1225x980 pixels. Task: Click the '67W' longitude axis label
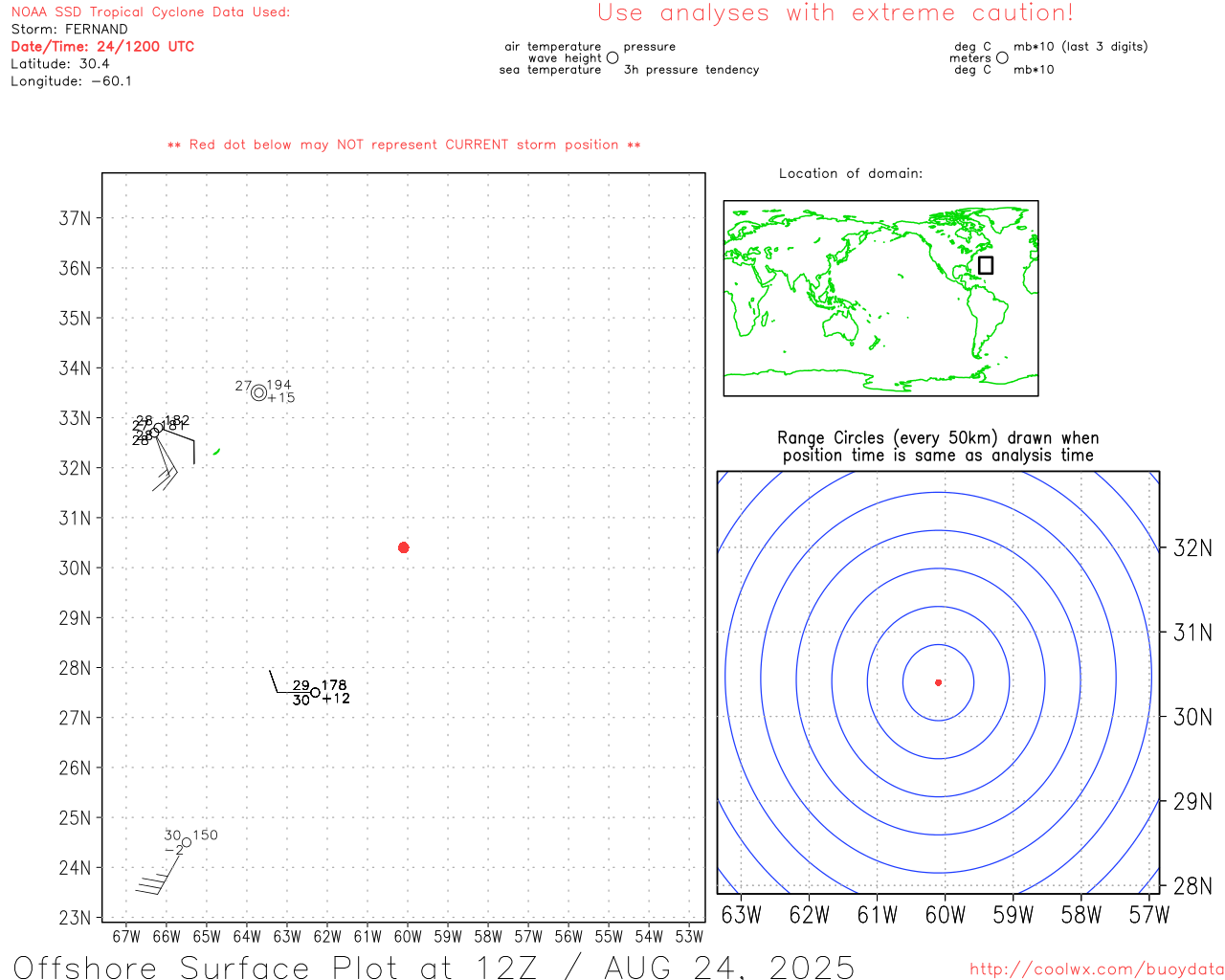(x=126, y=937)
